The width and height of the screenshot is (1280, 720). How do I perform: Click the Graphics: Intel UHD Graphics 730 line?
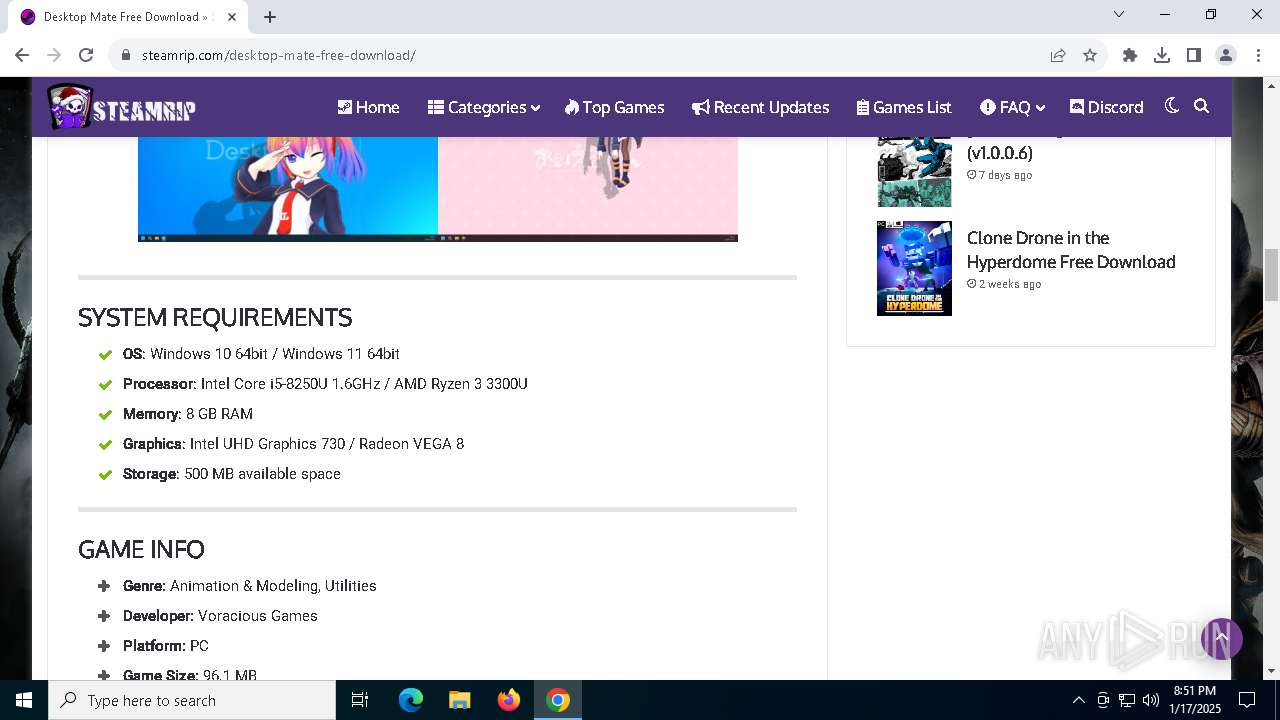point(293,444)
